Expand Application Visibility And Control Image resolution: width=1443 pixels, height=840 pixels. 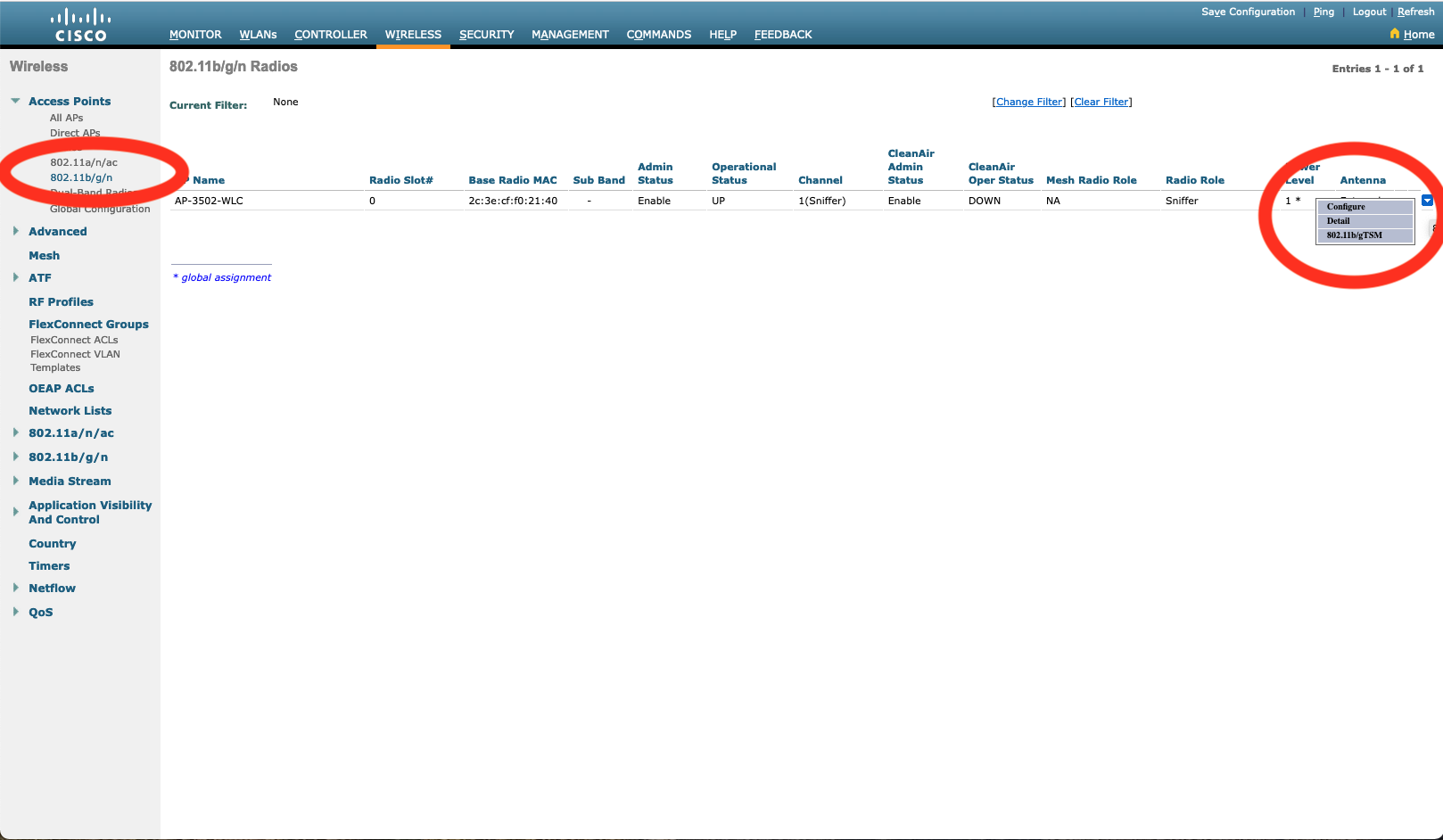pyautogui.click(x=15, y=512)
